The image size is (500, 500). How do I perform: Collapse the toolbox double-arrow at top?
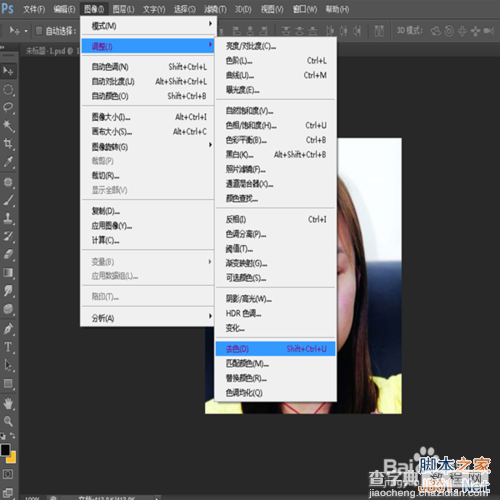[x=3, y=47]
